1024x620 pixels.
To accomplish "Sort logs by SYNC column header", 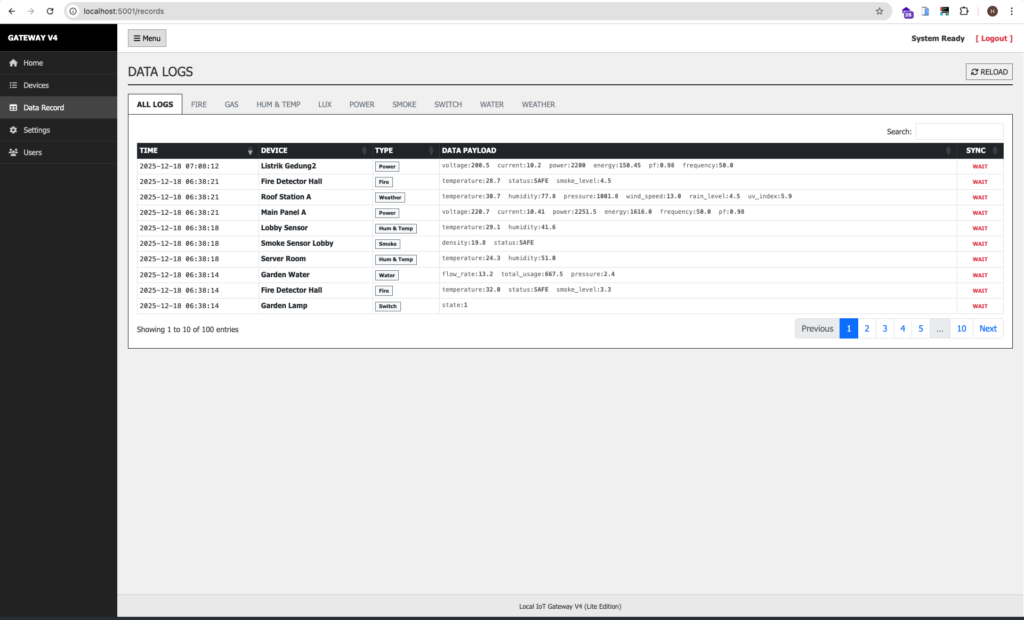I will 976,151.
